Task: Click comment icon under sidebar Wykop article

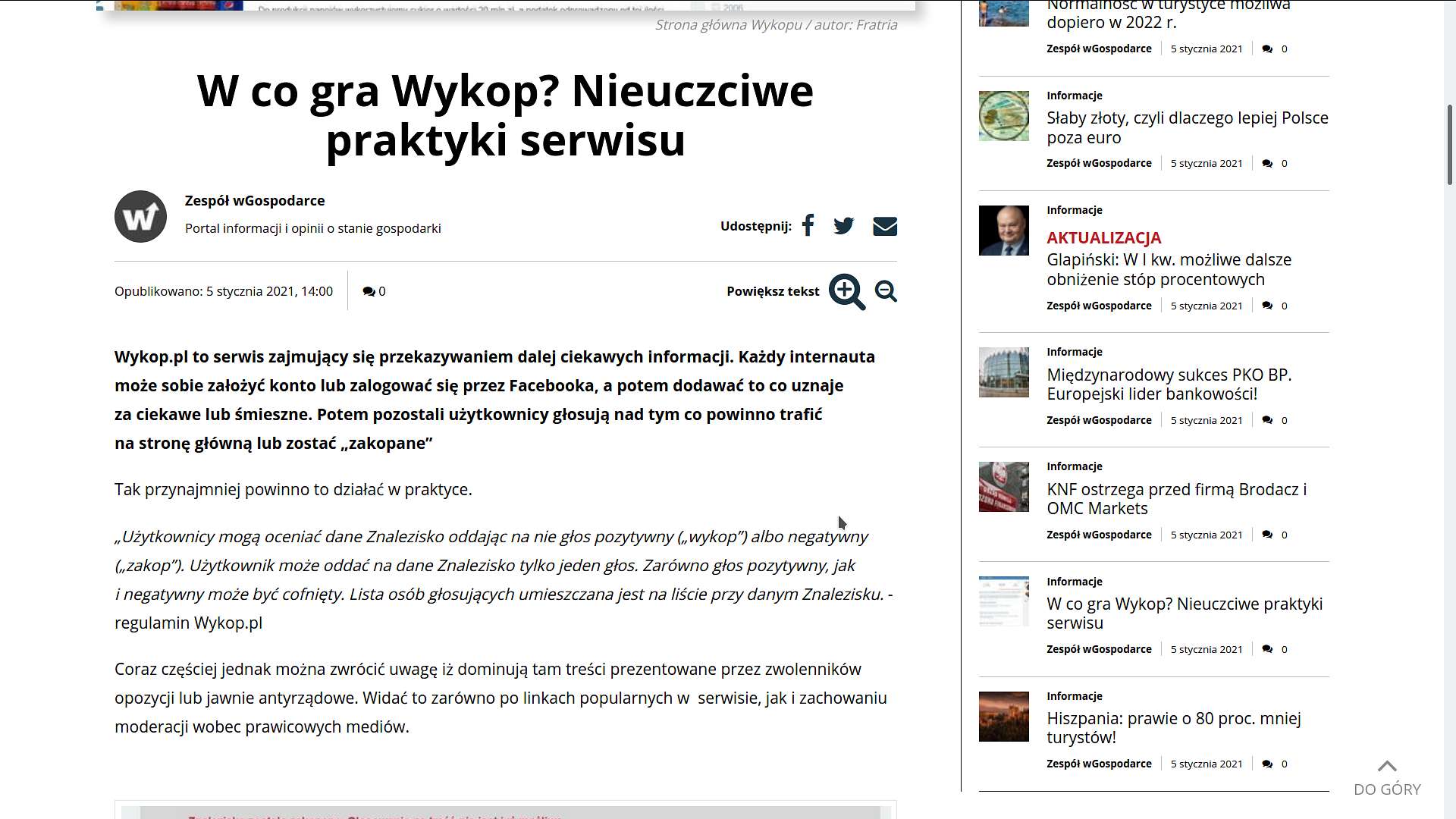Action: tap(1267, 650)
